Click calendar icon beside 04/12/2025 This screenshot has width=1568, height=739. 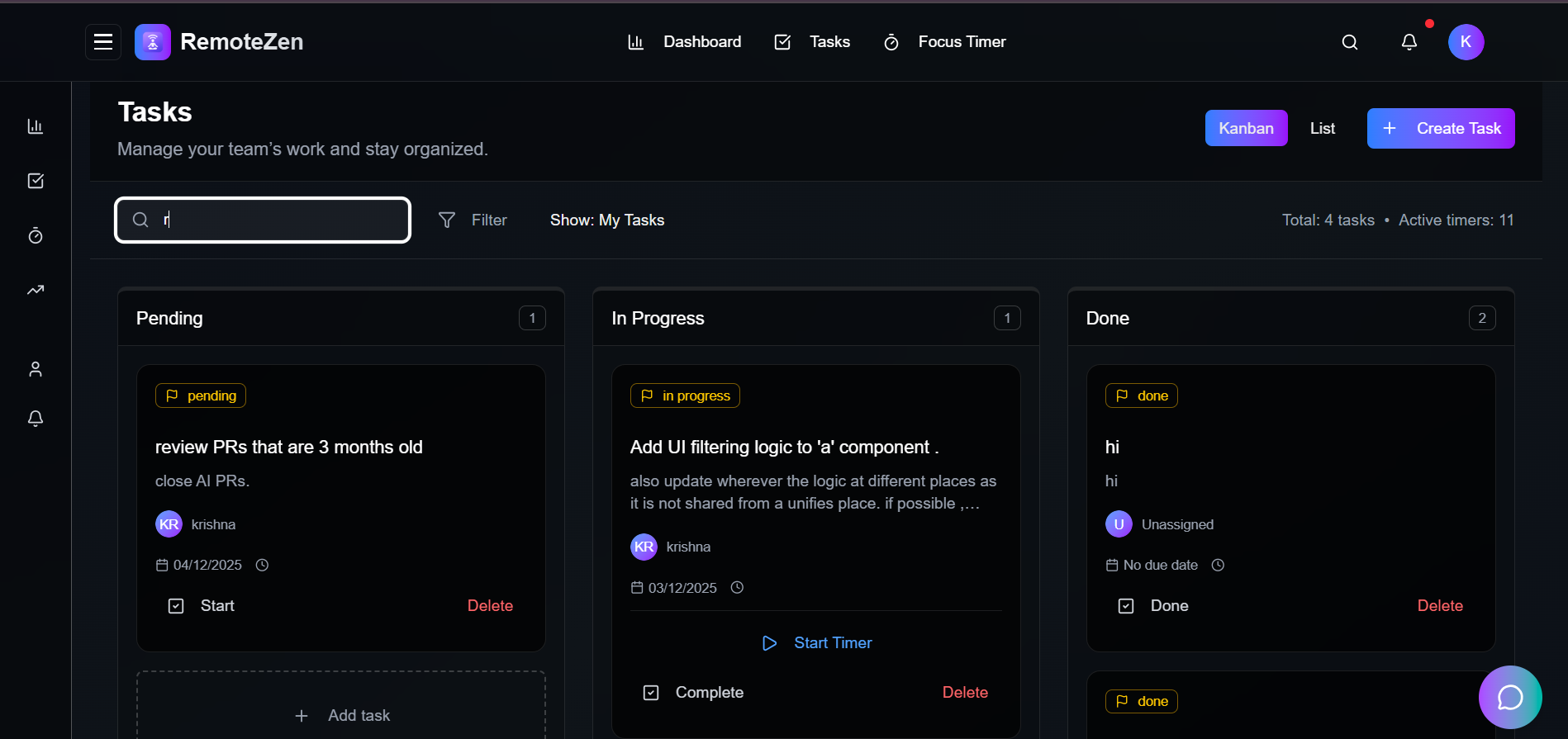(x=162, y=565)
